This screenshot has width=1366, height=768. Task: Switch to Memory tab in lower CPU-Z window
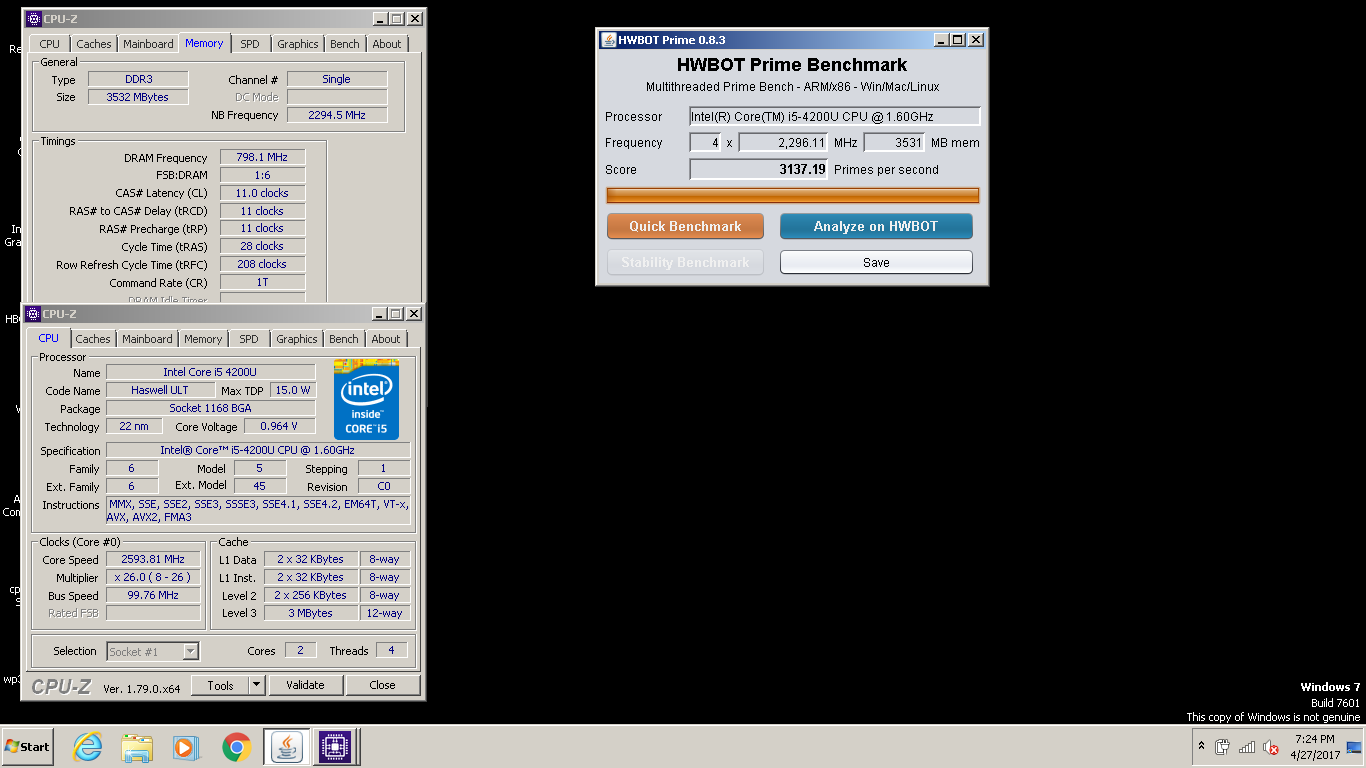click(x=203, y=339)
